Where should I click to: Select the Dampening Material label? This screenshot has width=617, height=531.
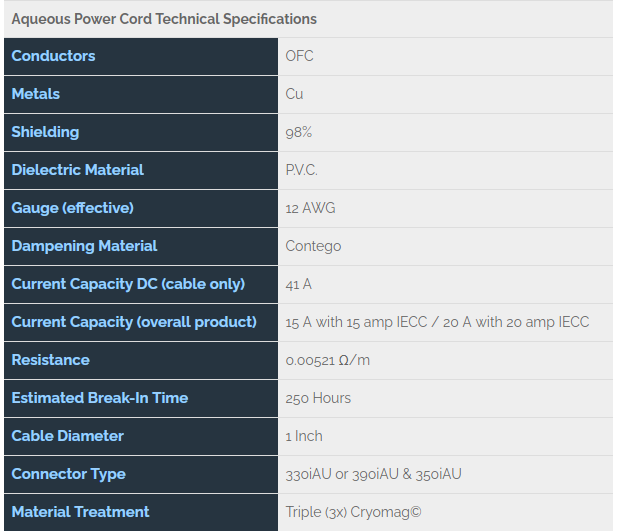tap(84, 246)
